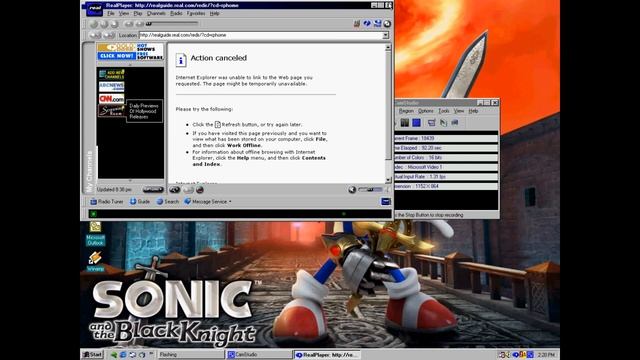
Task: Click the blue question-mark help icon
Action: tap(367, 24)
